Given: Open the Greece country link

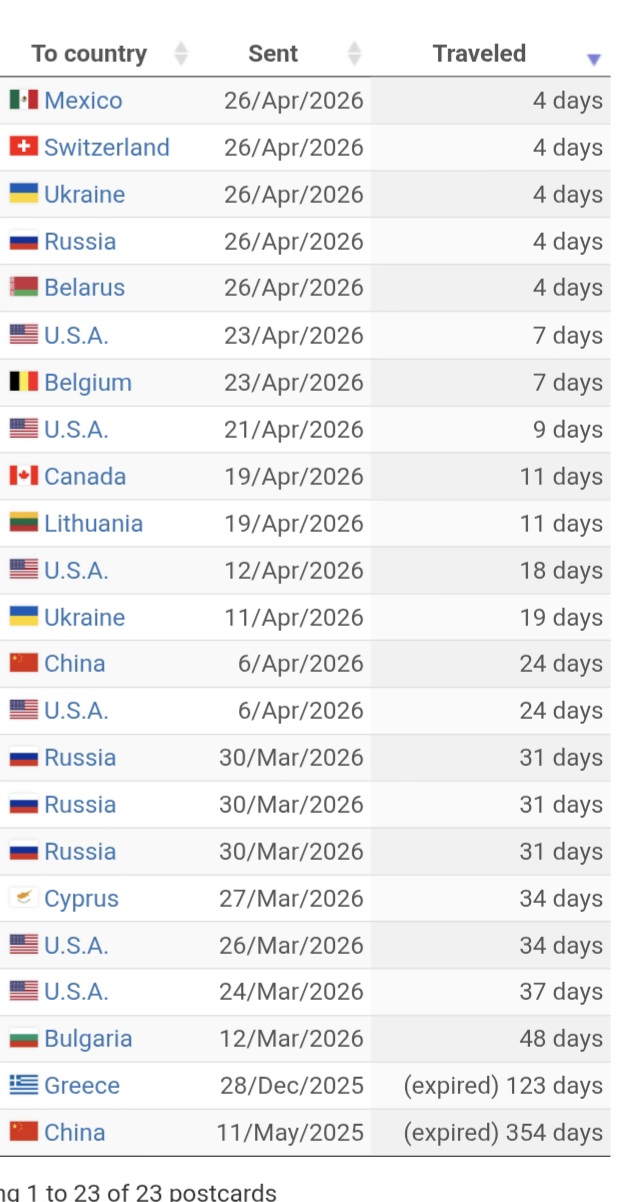Looking at the screenshot, I should tap(82, 1085).
